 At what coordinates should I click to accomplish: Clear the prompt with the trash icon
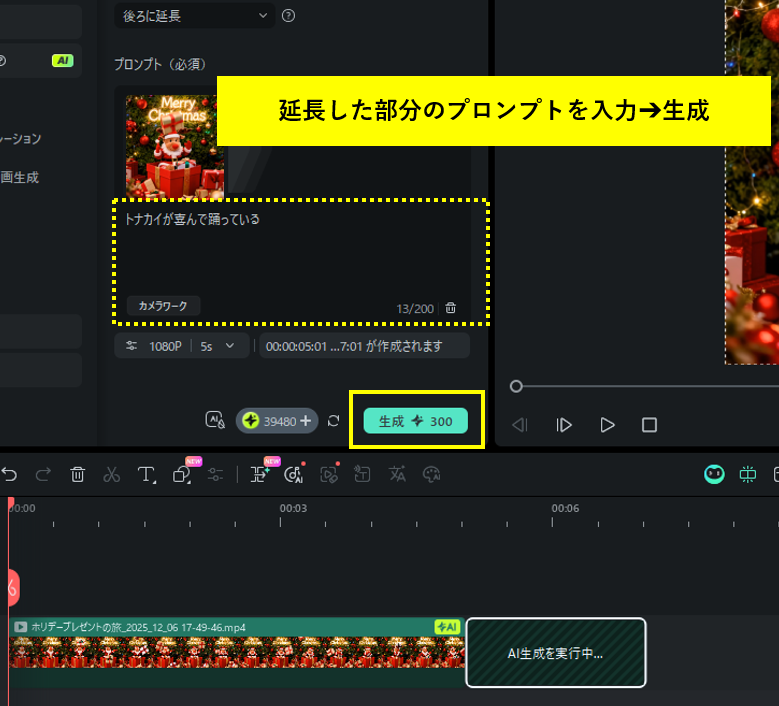tap(451, 308)
